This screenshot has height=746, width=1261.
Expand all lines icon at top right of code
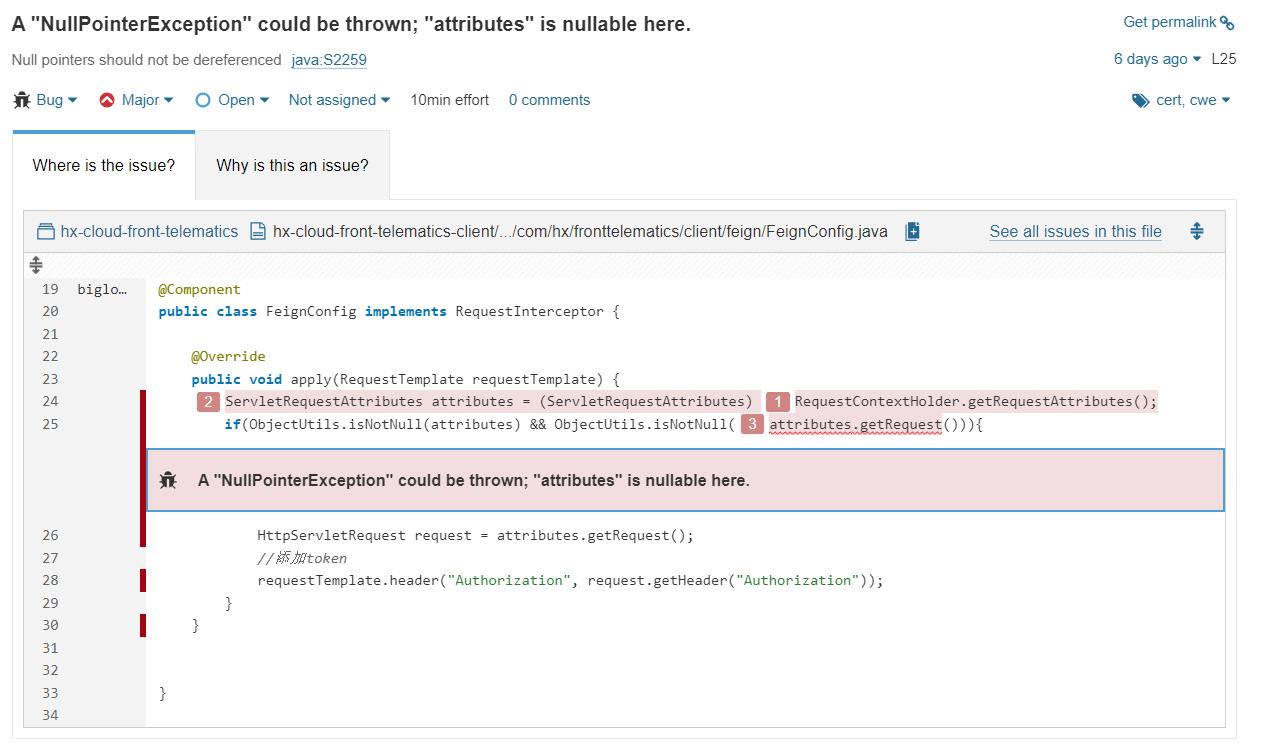click(1197, 232)
